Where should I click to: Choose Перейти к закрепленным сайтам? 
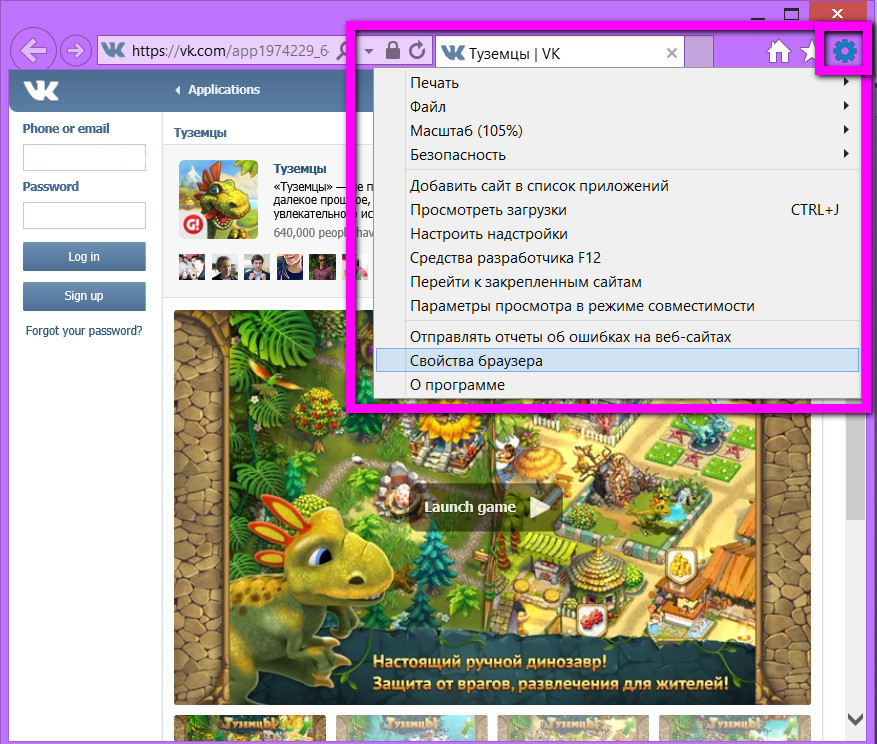(x=617, y=282)
